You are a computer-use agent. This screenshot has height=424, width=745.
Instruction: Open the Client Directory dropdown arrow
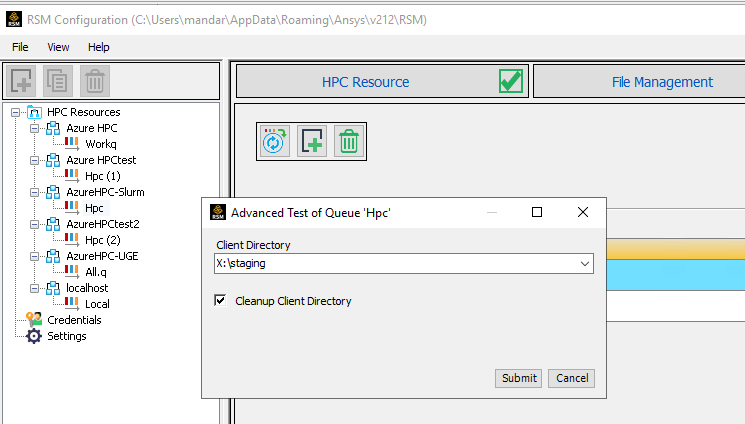[x=584, y=263]
